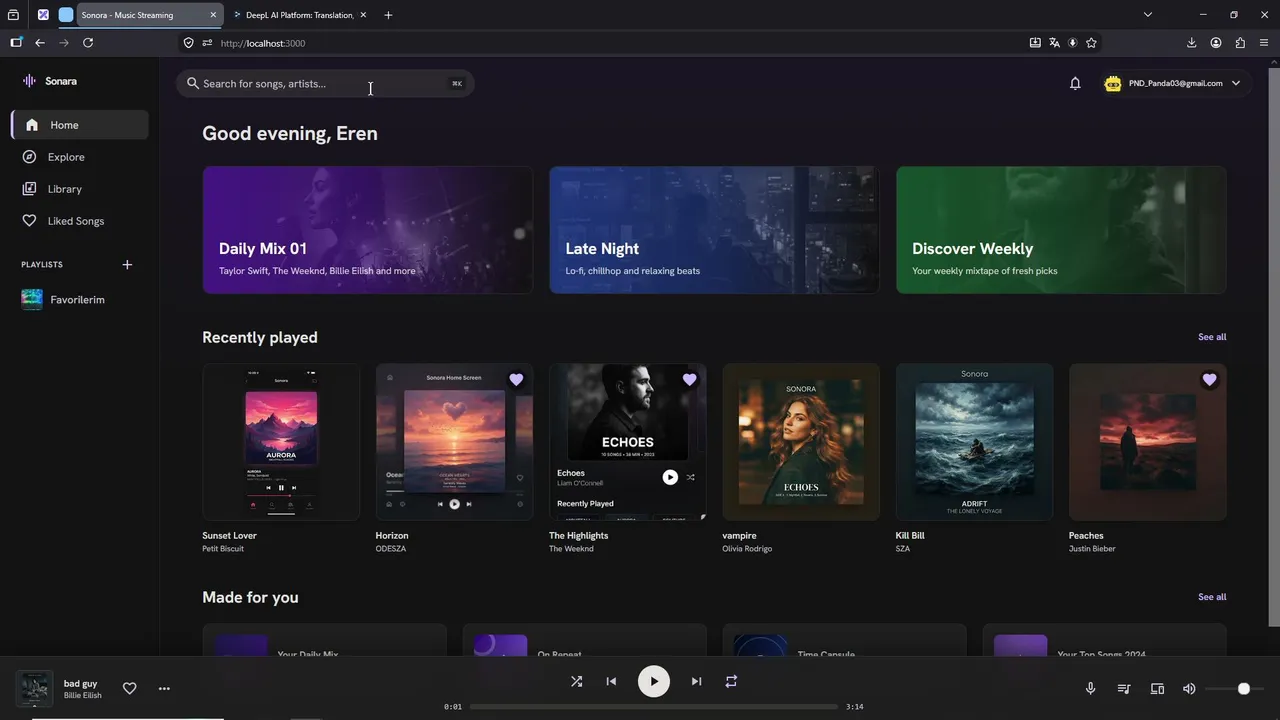The image size is (1280, 720).
Task: Toggle heart on Peaches cover
Action: 1209,380
